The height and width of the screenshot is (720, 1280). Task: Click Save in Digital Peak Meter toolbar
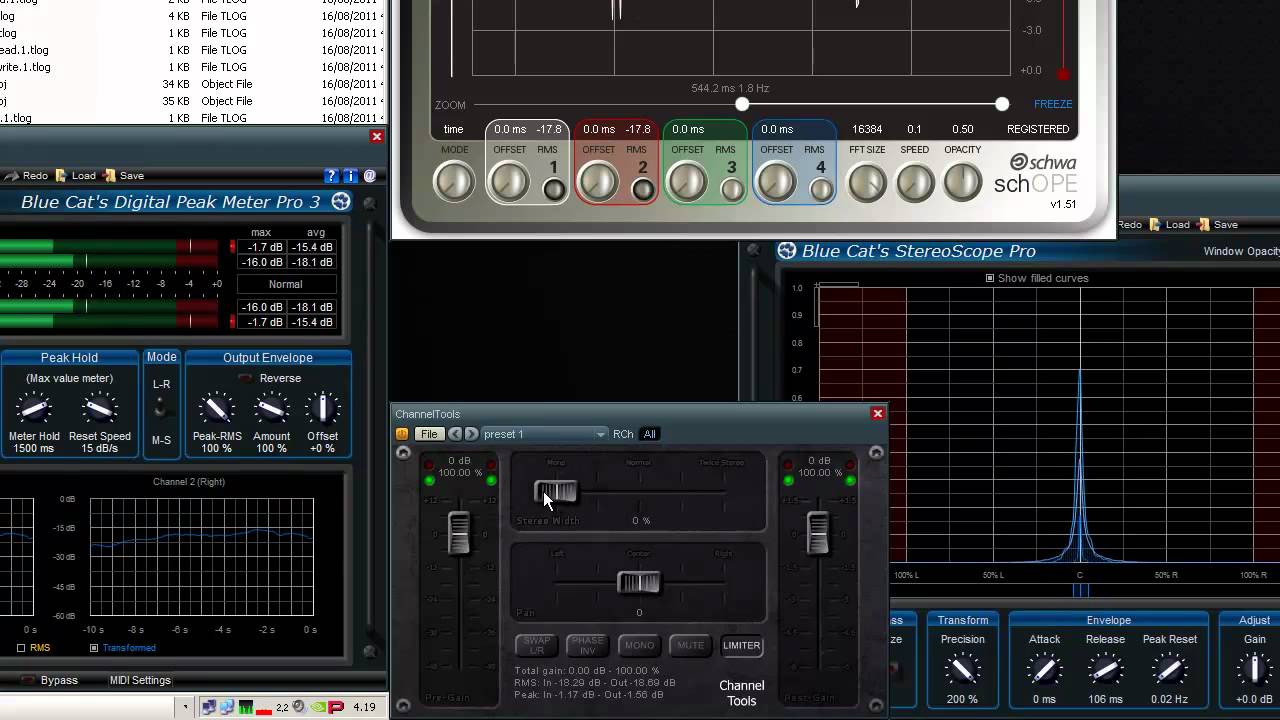pos(122,176)
